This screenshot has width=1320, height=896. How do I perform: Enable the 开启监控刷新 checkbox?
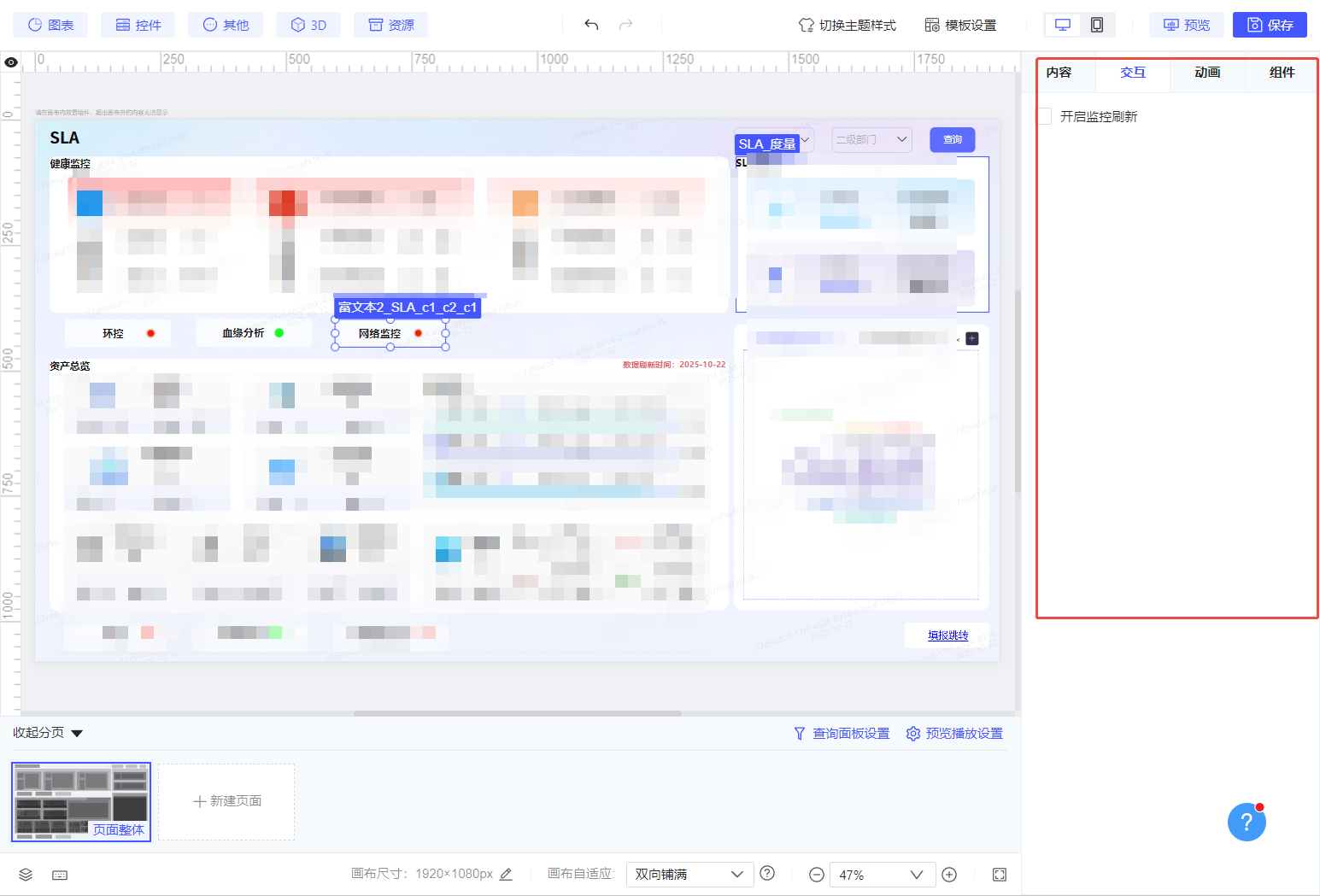[1045, 116]
